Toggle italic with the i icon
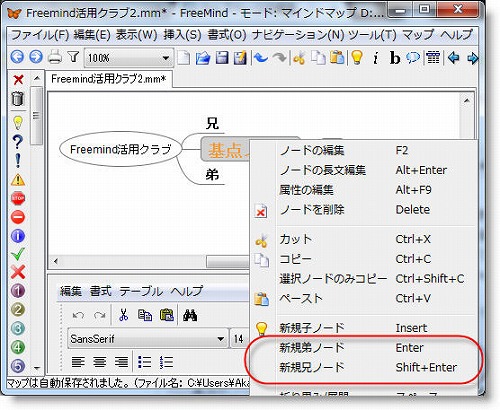The width and height of the screenshot is (500, 410). tap(376, 58)
